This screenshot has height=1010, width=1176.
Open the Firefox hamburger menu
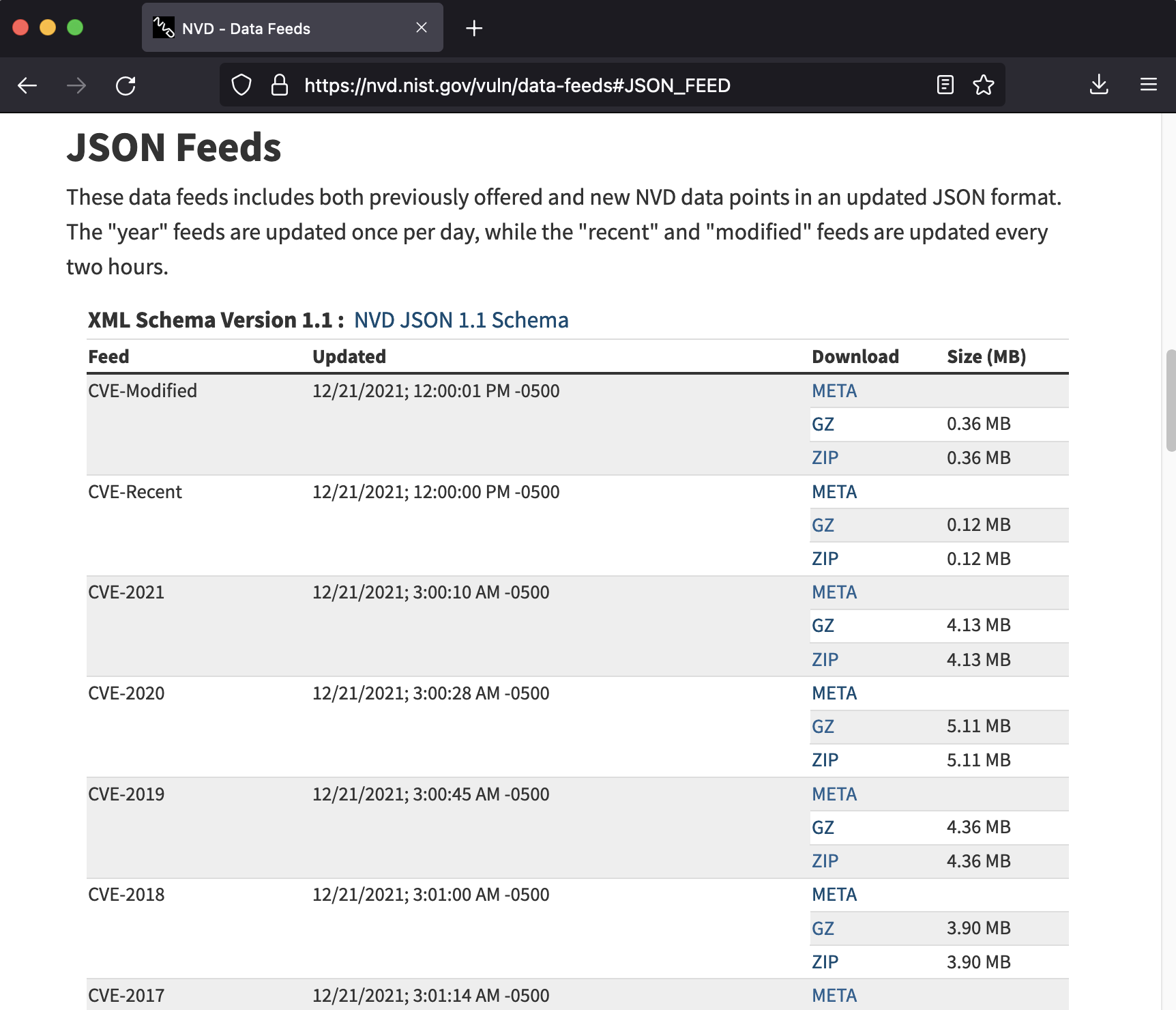pos(1148,85)
